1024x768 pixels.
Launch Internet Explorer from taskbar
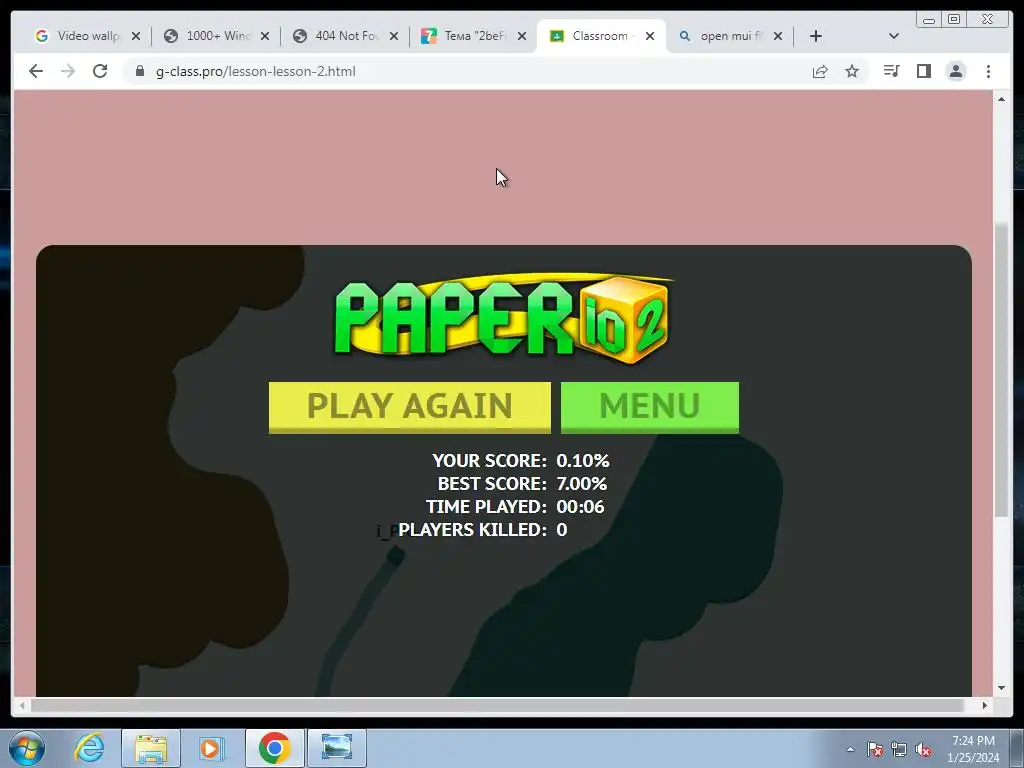tap(89, 748)
